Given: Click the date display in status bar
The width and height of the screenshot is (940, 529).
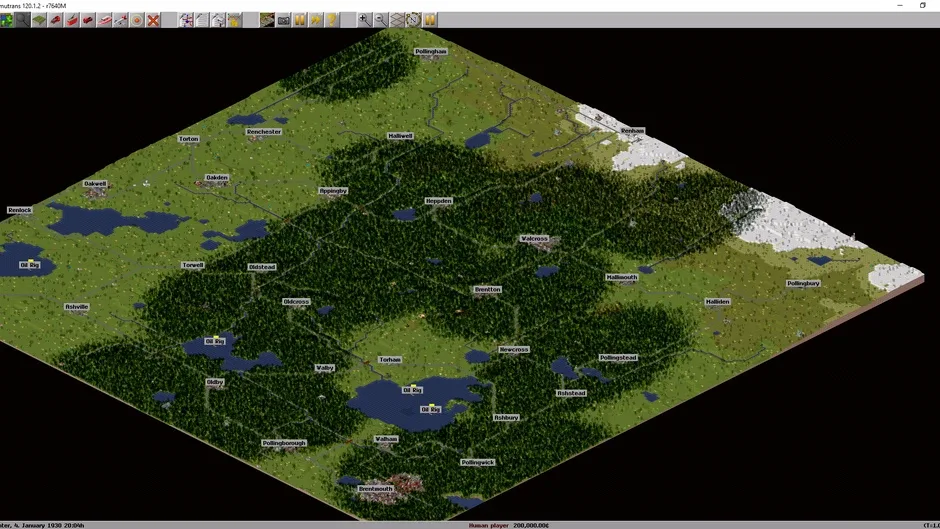Looking at the screenshot, I should [42, 525].
